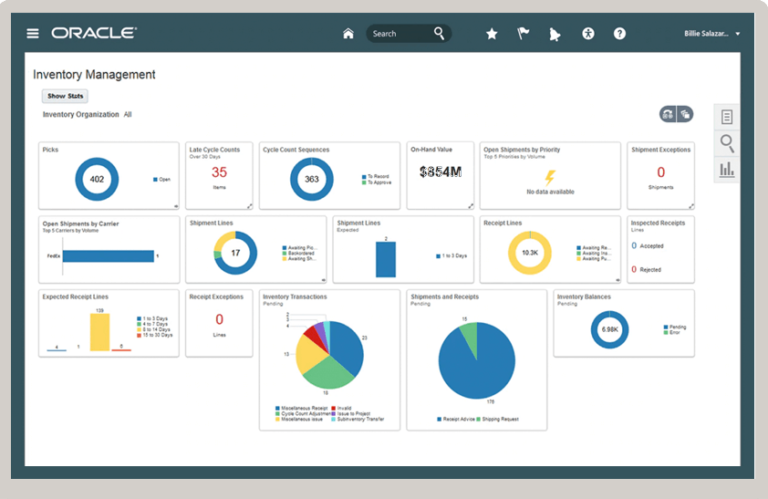768x499 pixels.
Task: Click the Picks tile corner icon
Action: point(176,206)
